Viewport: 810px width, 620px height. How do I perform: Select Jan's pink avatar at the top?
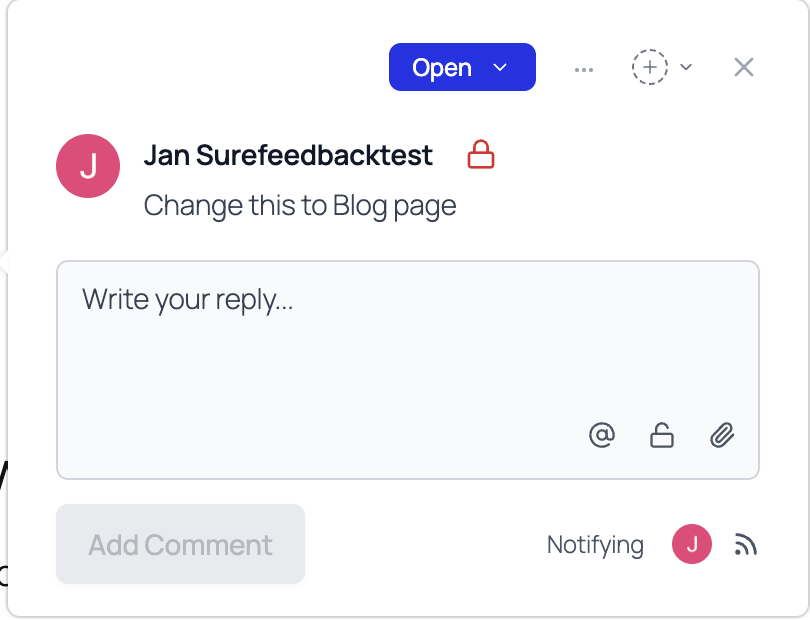click(87, 166)
